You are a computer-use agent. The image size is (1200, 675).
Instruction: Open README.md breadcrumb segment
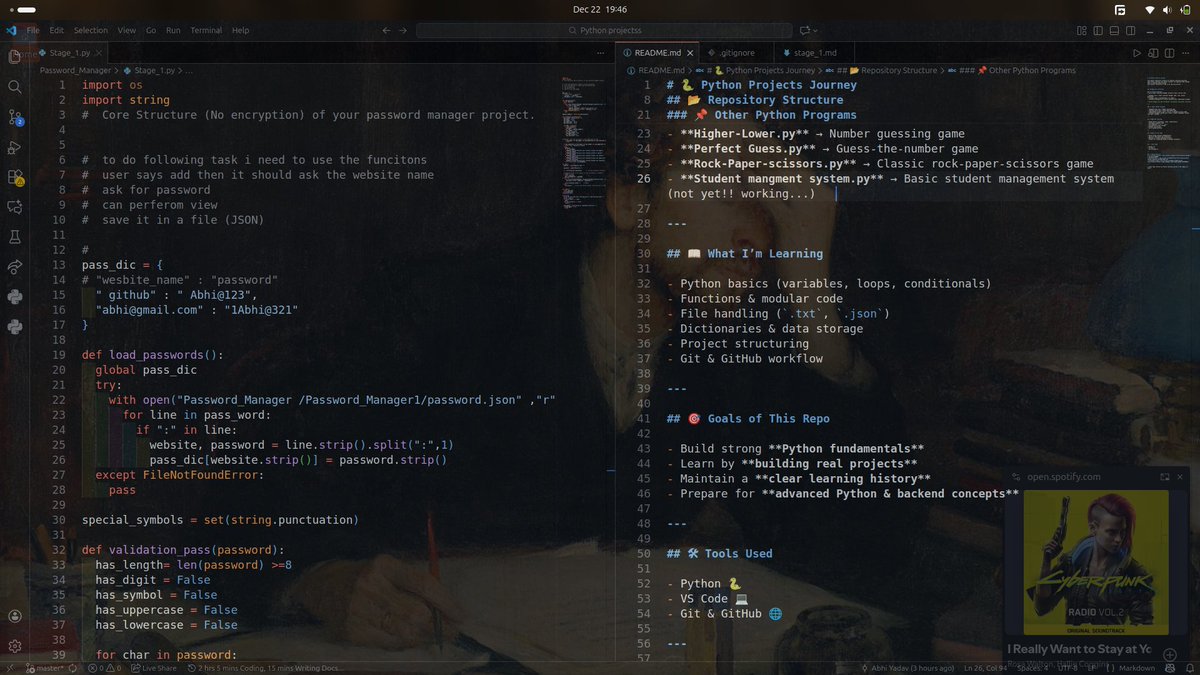click(x=658, y=71)
